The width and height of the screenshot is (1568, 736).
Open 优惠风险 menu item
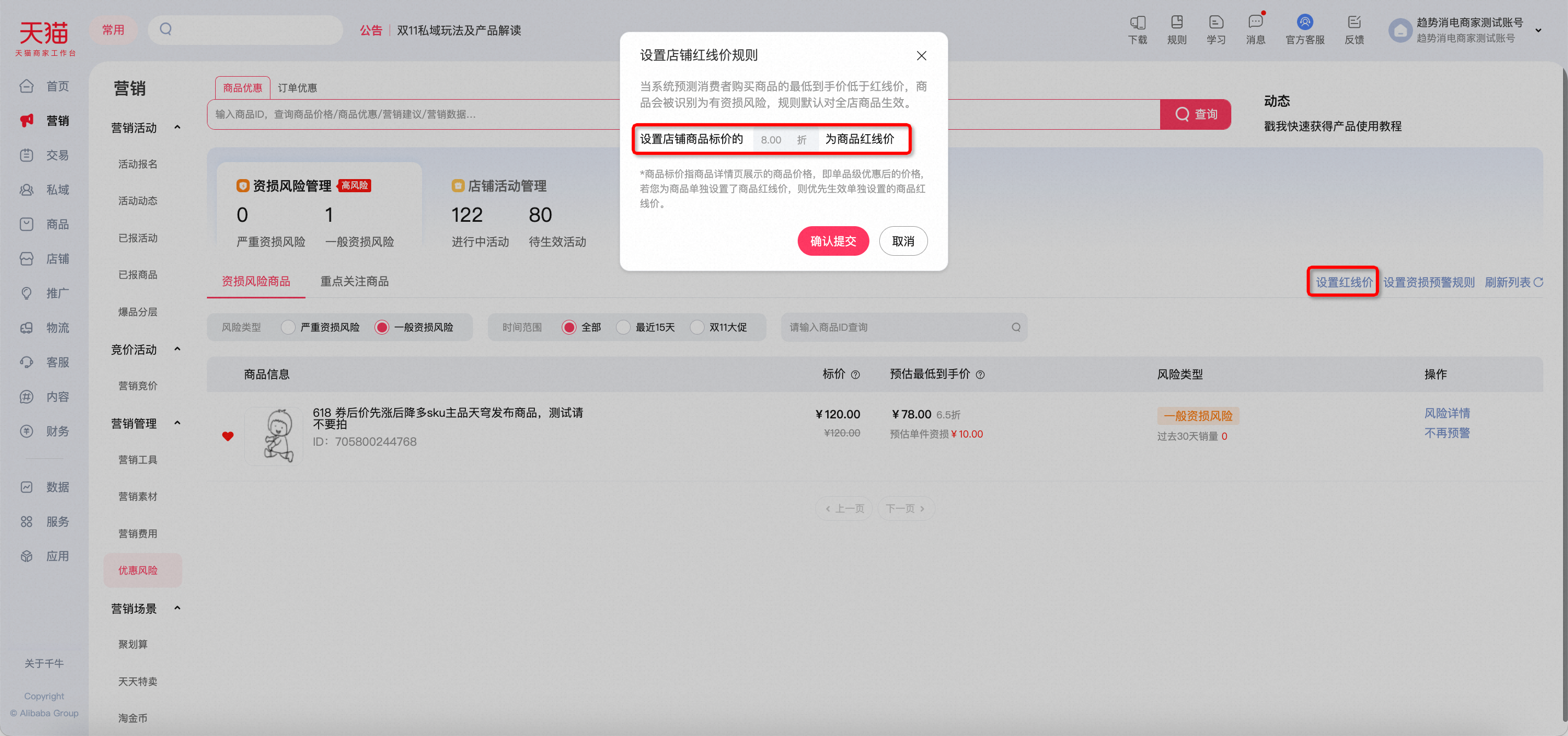[x=142, y=571]
